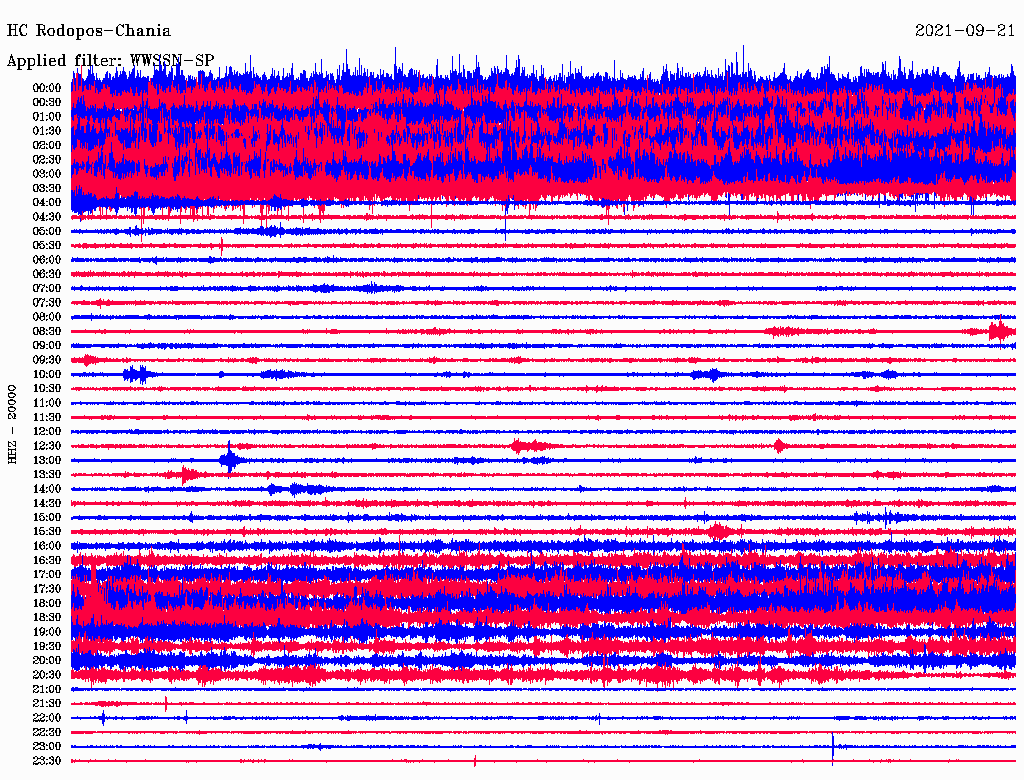Select the 18:00 time label

tap(47, 603)
